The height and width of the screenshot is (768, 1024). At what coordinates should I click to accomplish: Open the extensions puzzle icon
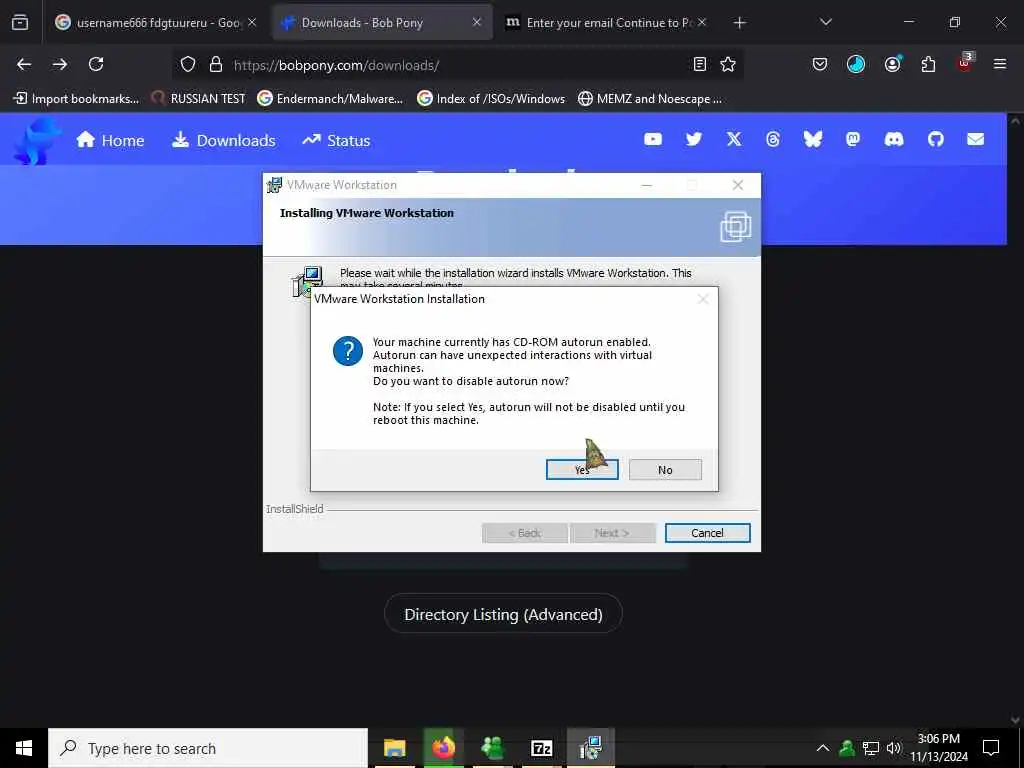click(928, 64)
